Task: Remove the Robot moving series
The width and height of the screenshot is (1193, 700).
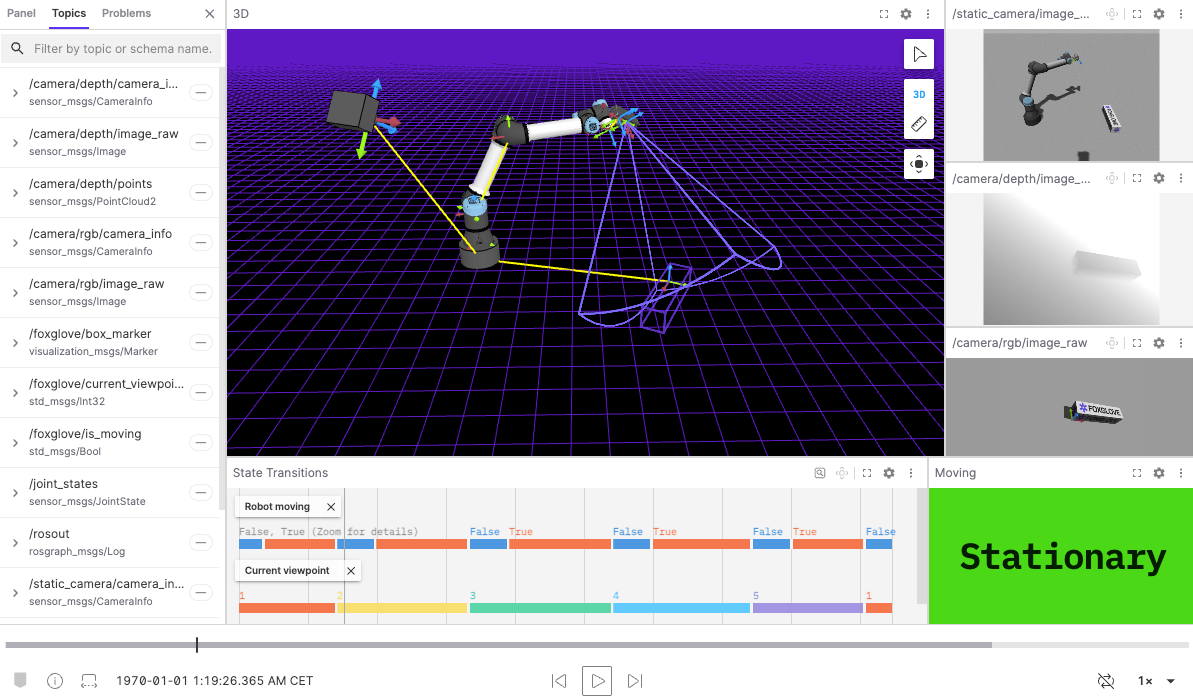Action: [331, 507]
